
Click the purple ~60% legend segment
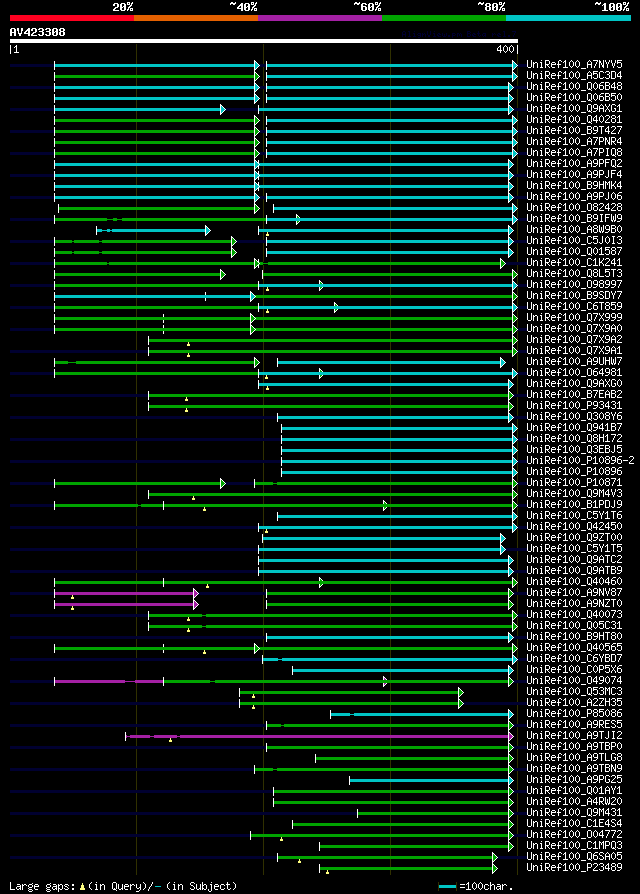click(x=320, y=18)
